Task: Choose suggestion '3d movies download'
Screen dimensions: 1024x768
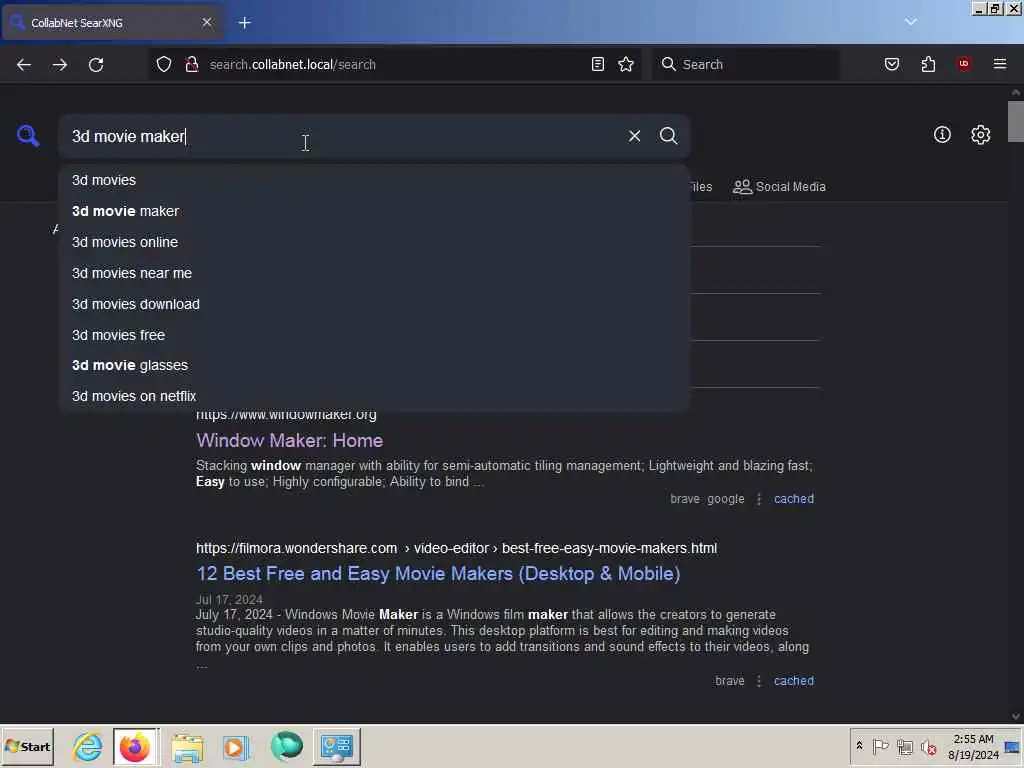Action: 374,304
